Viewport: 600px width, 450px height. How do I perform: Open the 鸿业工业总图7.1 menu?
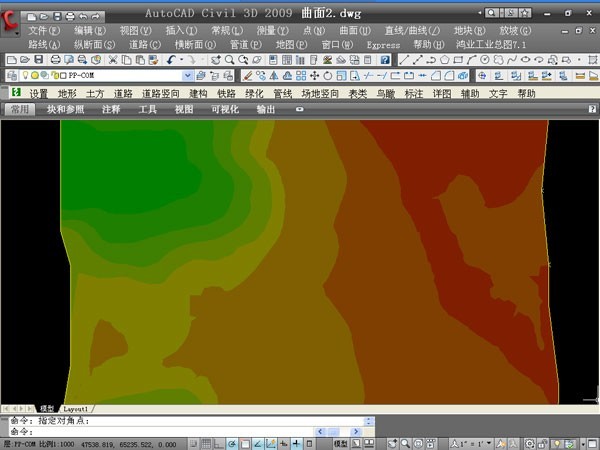(490, 45)
